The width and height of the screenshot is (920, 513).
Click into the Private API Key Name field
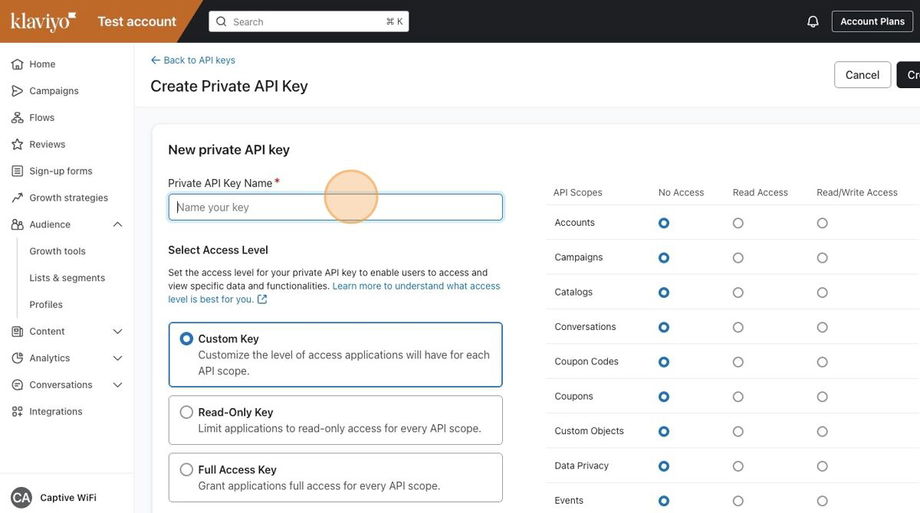click(x=335, y=207)
